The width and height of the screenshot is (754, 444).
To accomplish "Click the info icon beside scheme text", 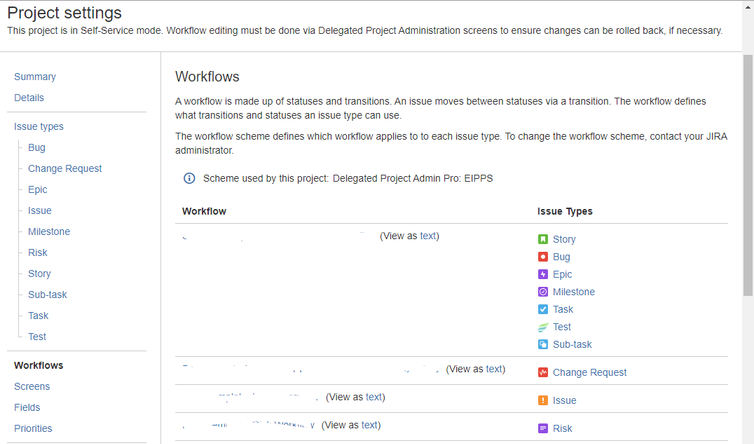I will (x=189, y=178).
